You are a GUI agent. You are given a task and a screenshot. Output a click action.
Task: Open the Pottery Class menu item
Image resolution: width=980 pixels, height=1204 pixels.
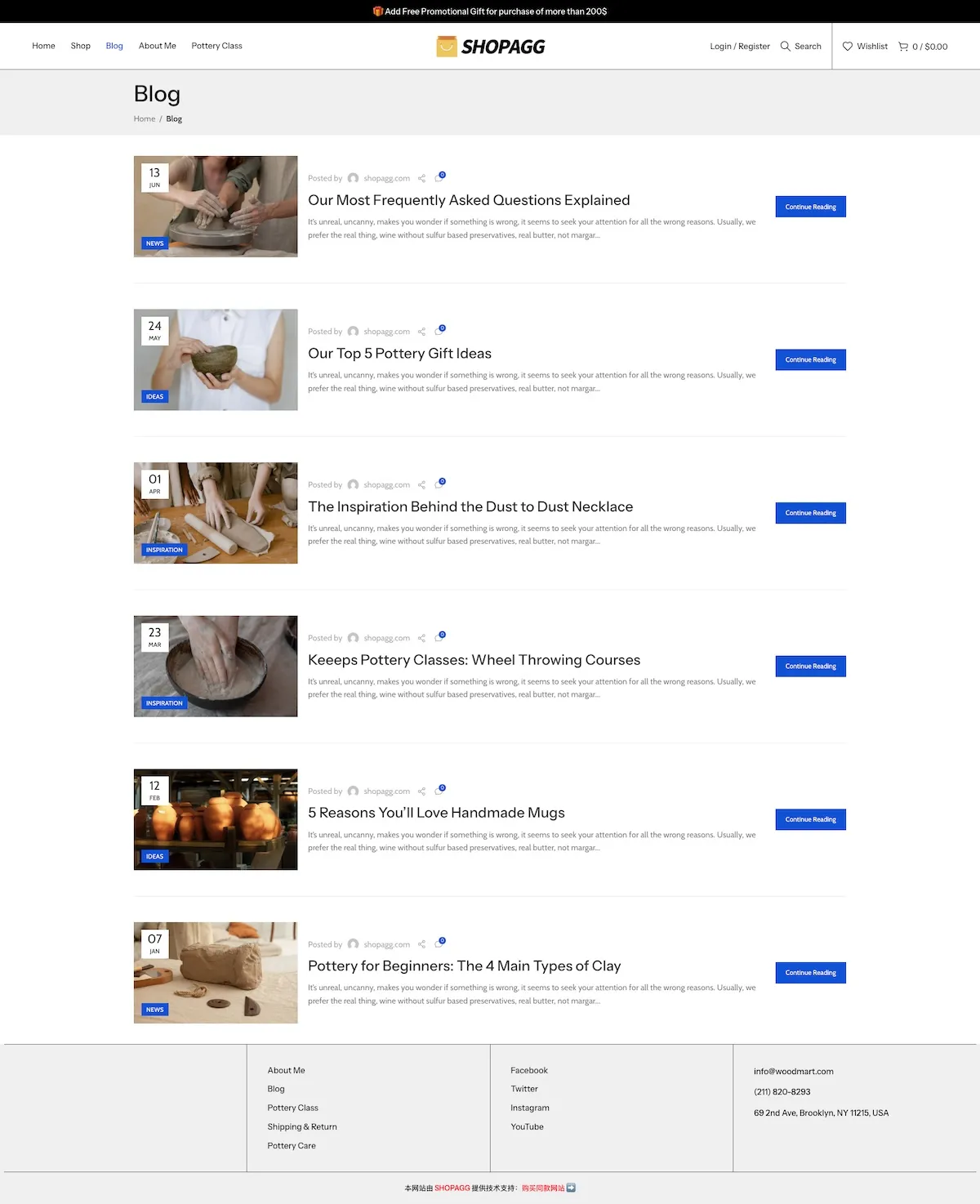coord(216,46)
